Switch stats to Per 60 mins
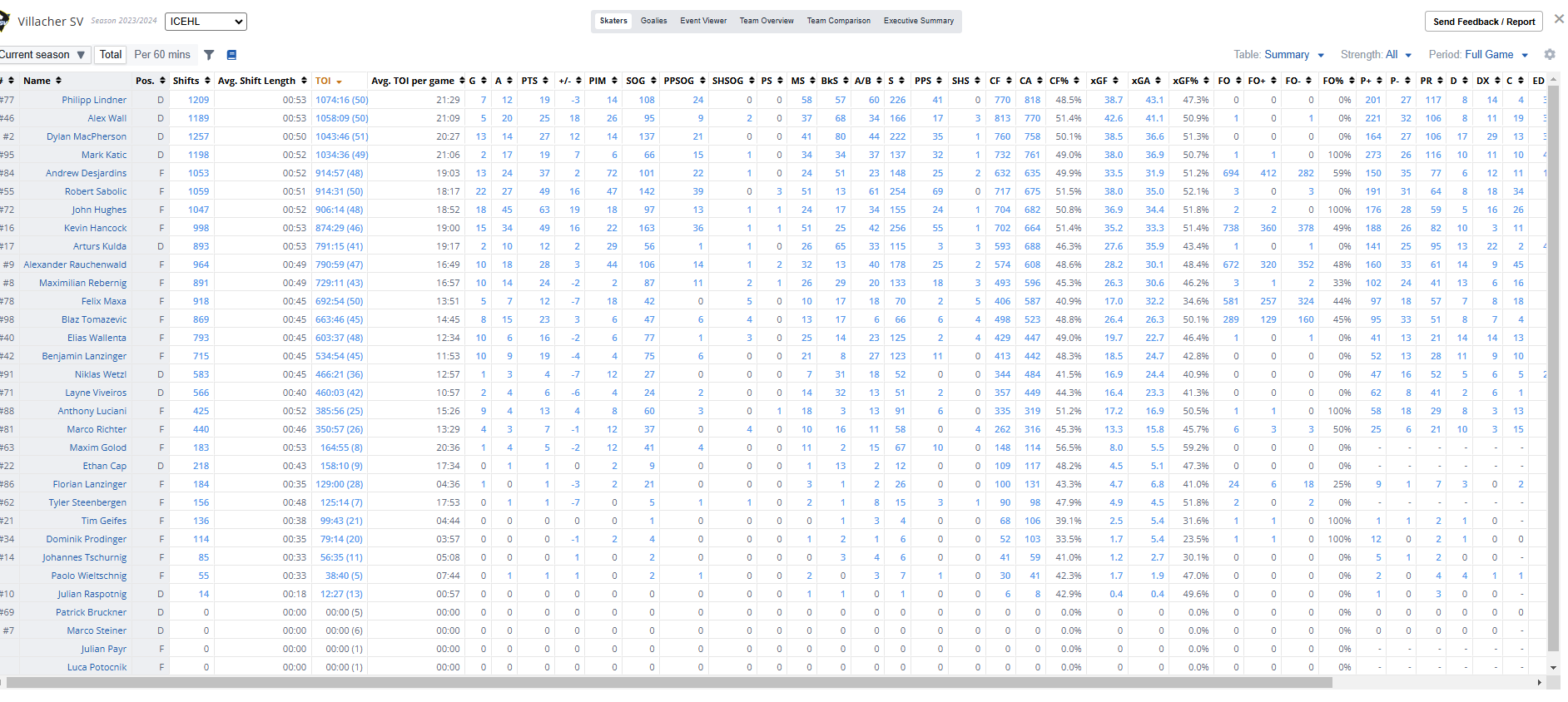This screenshot has height=702, width=1568. point(162,55)
